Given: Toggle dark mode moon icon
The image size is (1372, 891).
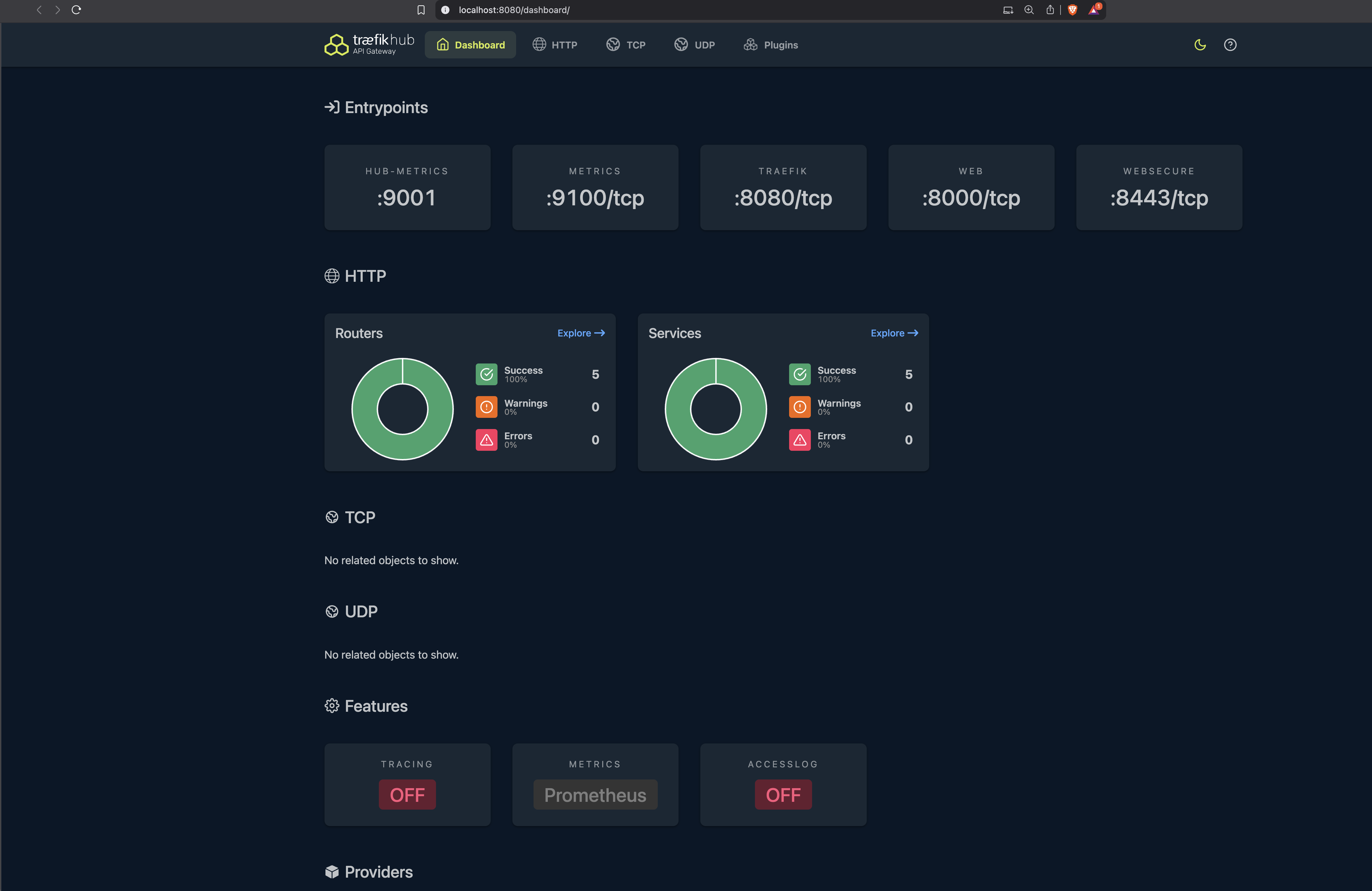Looking at the screenshot, I should pos(1200,44).
